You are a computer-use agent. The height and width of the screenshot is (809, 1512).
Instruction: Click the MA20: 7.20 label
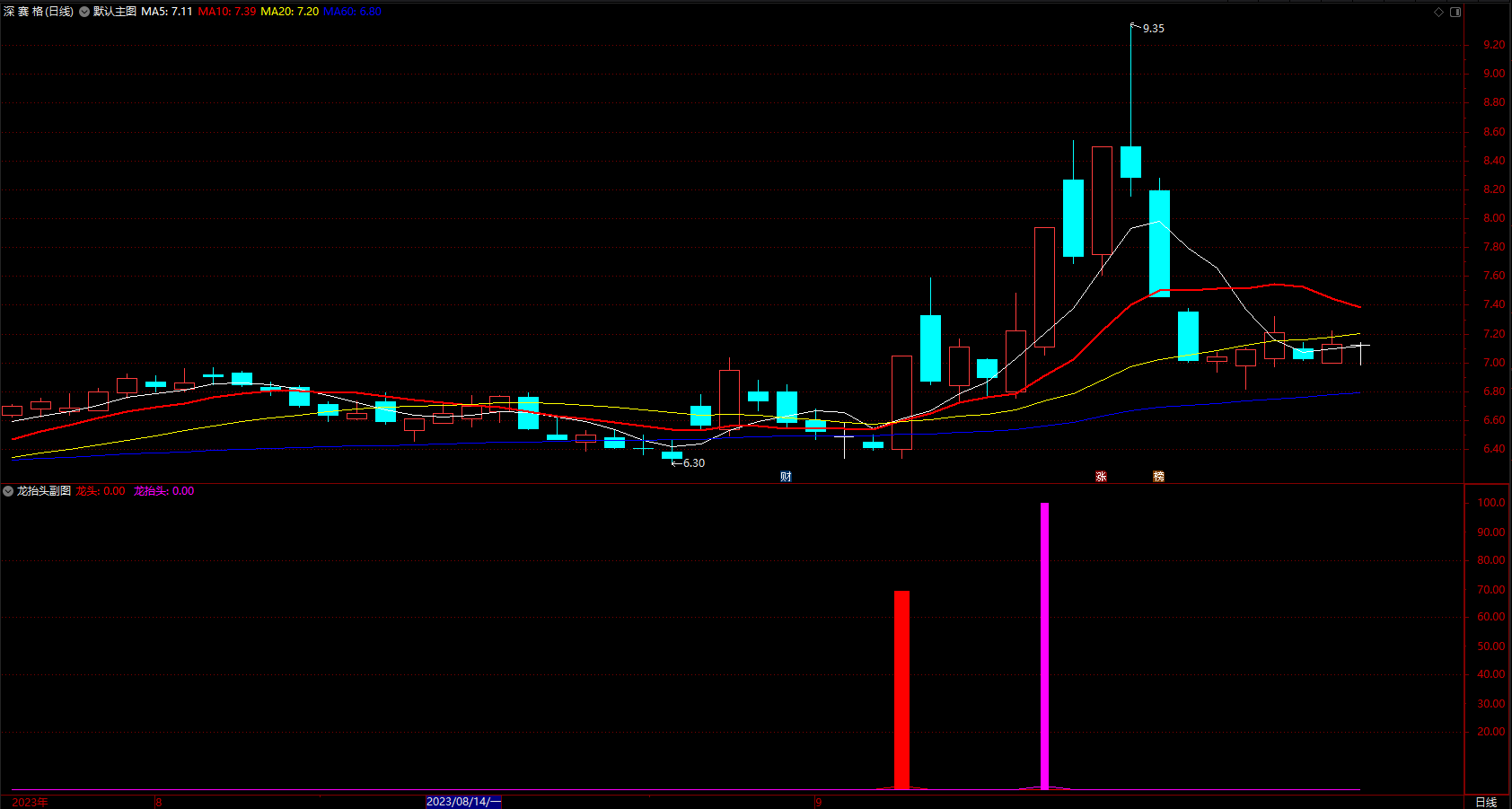point(290,12)
